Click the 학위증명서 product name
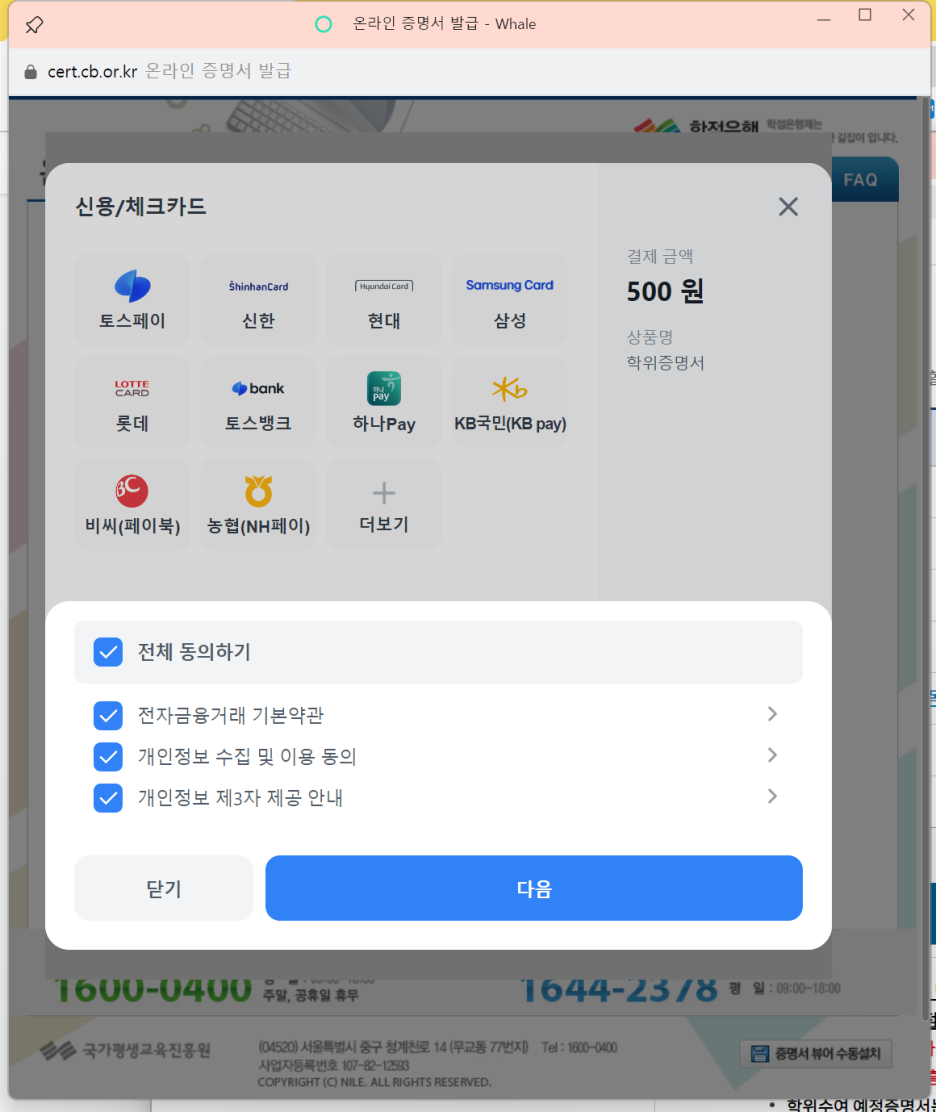The width and height of the screenshot is (936, 1112). 665,363
